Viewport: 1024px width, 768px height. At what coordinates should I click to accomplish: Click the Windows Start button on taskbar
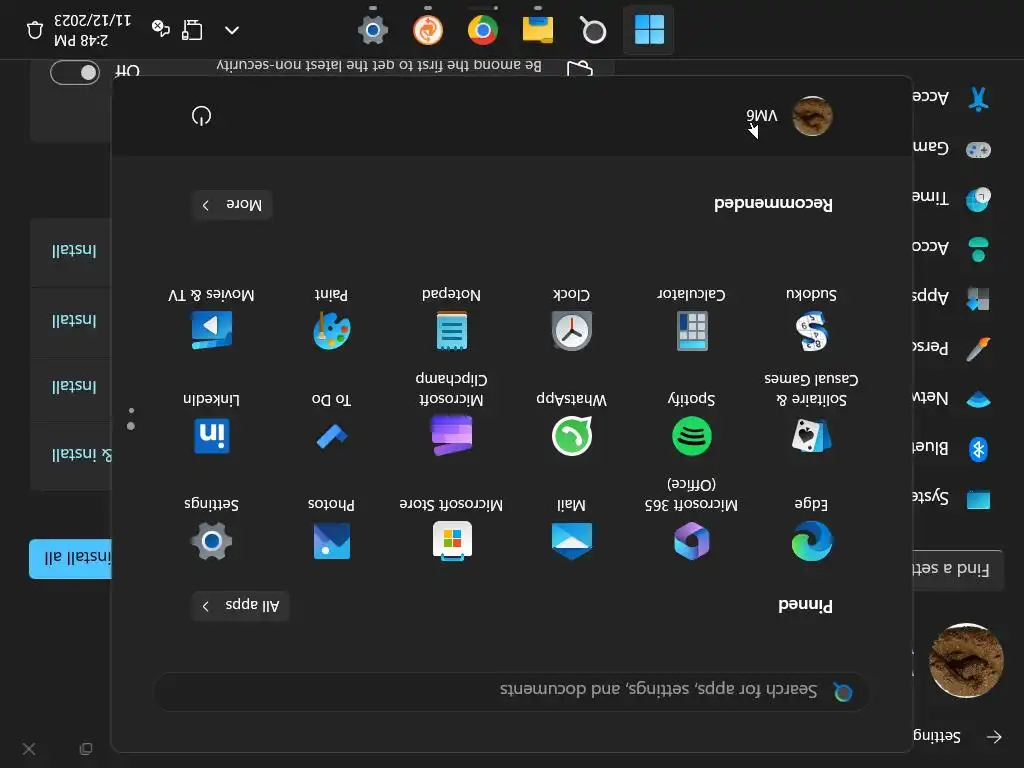[x=649, y=29]
